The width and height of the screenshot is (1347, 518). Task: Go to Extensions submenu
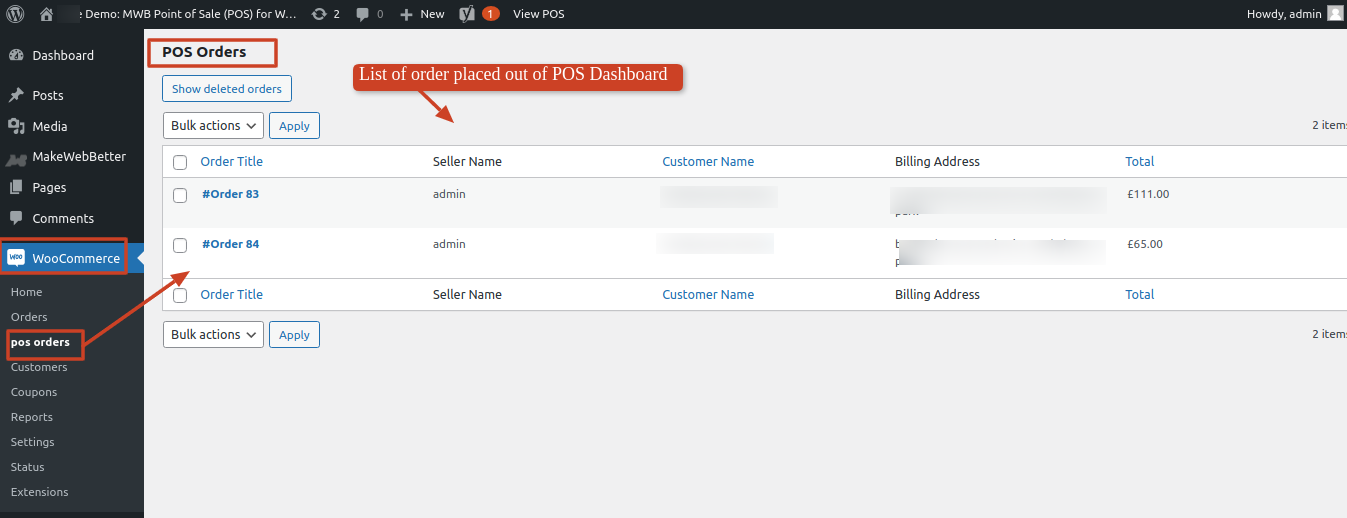pos(40,492)
